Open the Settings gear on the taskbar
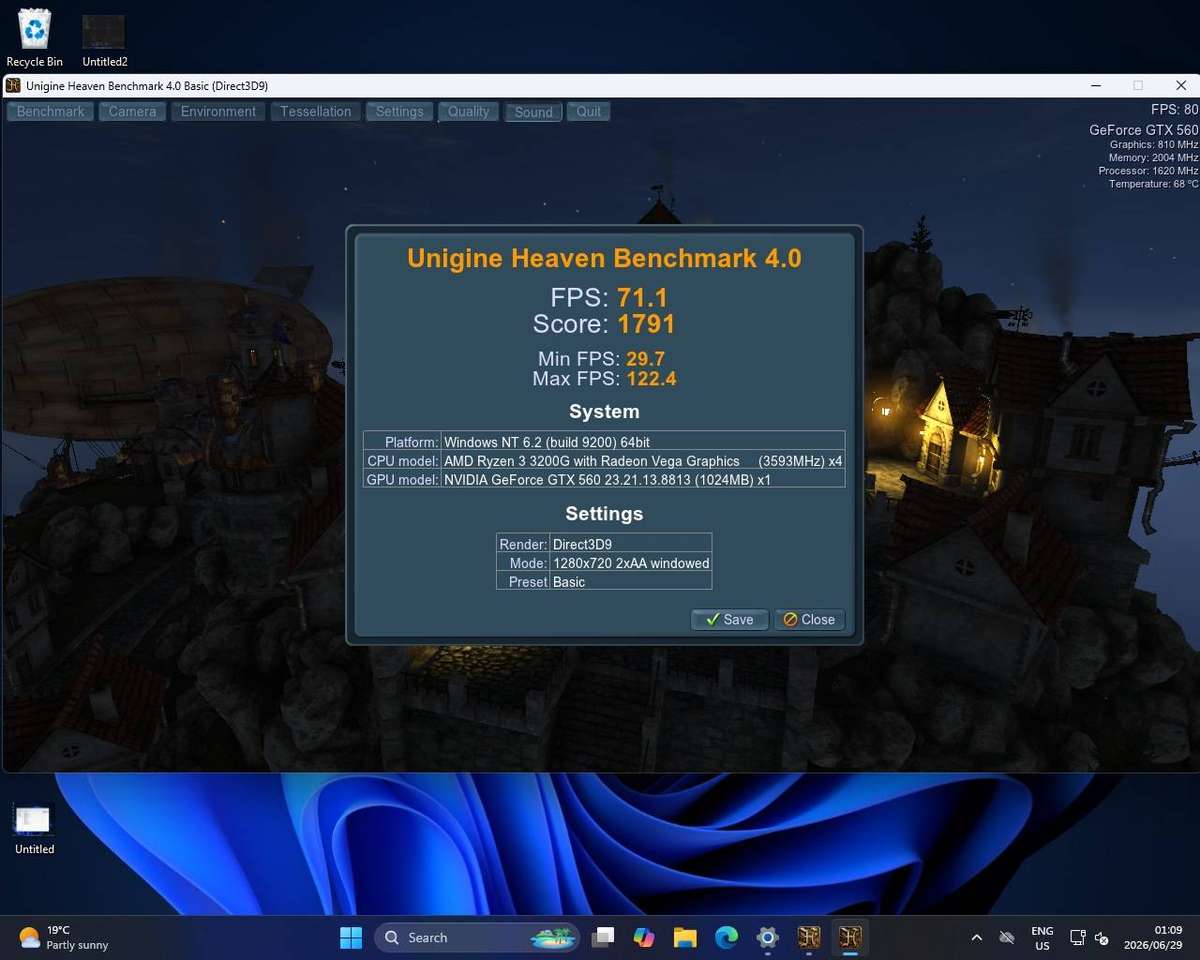 768,938
